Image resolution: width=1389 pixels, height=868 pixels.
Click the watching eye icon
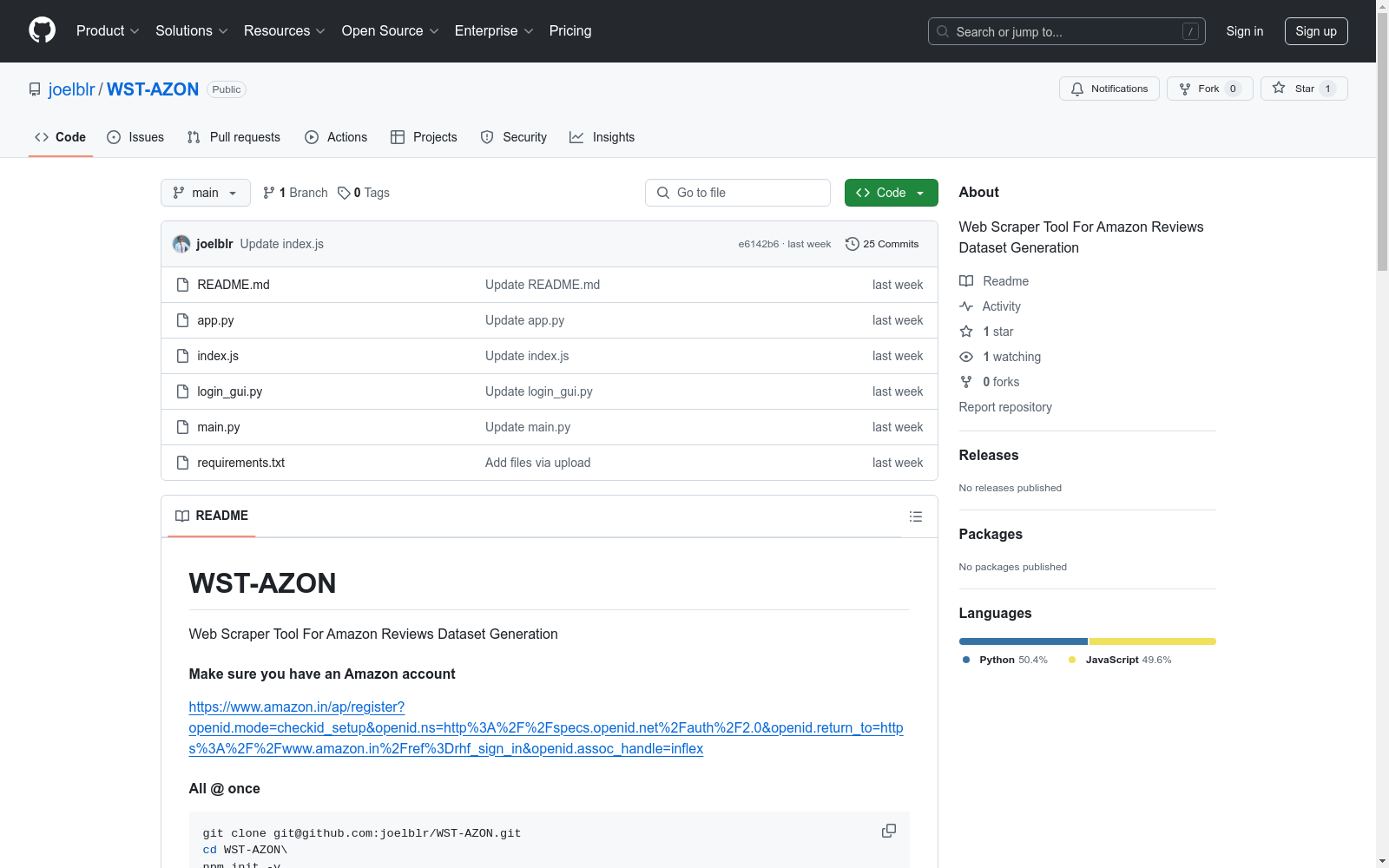[965, 357]
